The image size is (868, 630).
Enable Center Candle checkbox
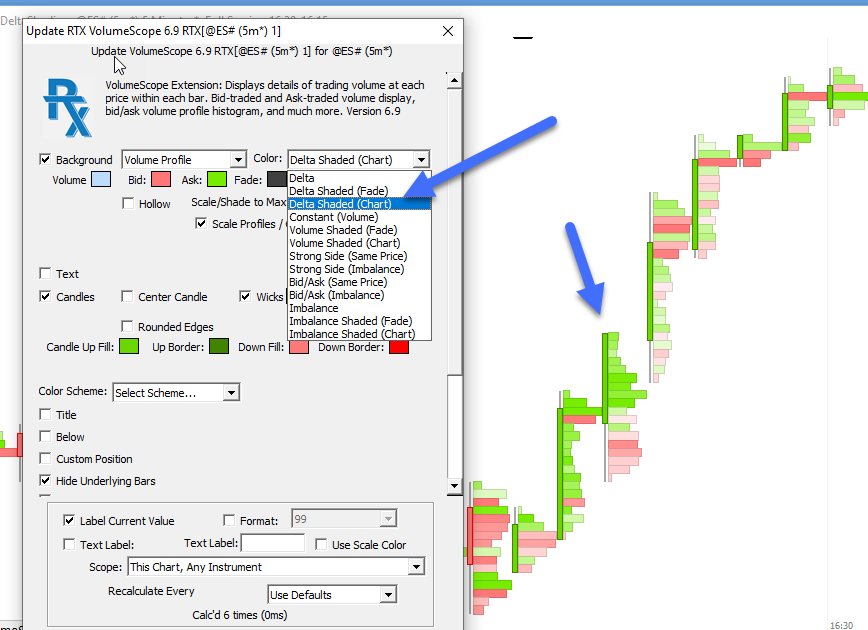[127, 296]
